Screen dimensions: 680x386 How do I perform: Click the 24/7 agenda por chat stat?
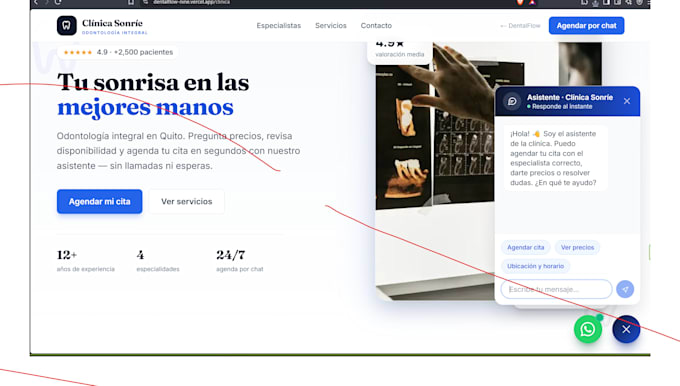click(x=239, y=261)
